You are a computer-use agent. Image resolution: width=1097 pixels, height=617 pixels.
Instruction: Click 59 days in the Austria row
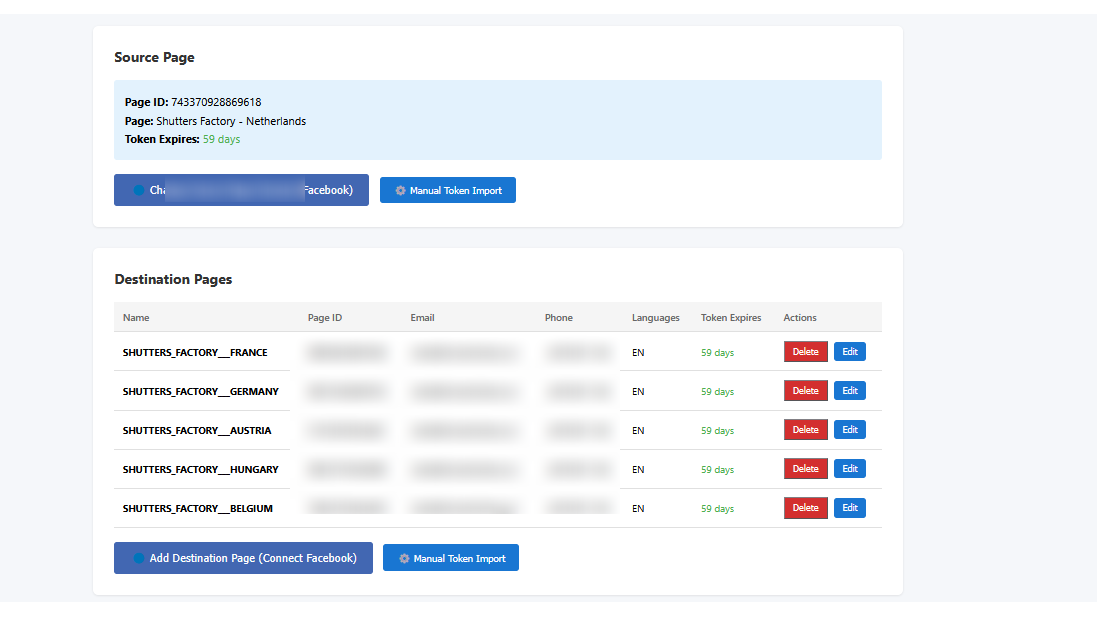717,431
